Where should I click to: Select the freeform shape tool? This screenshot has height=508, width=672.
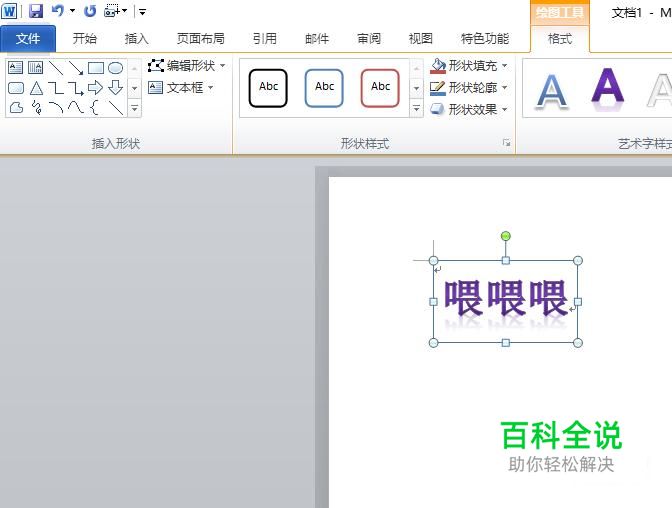pos(16,108)
